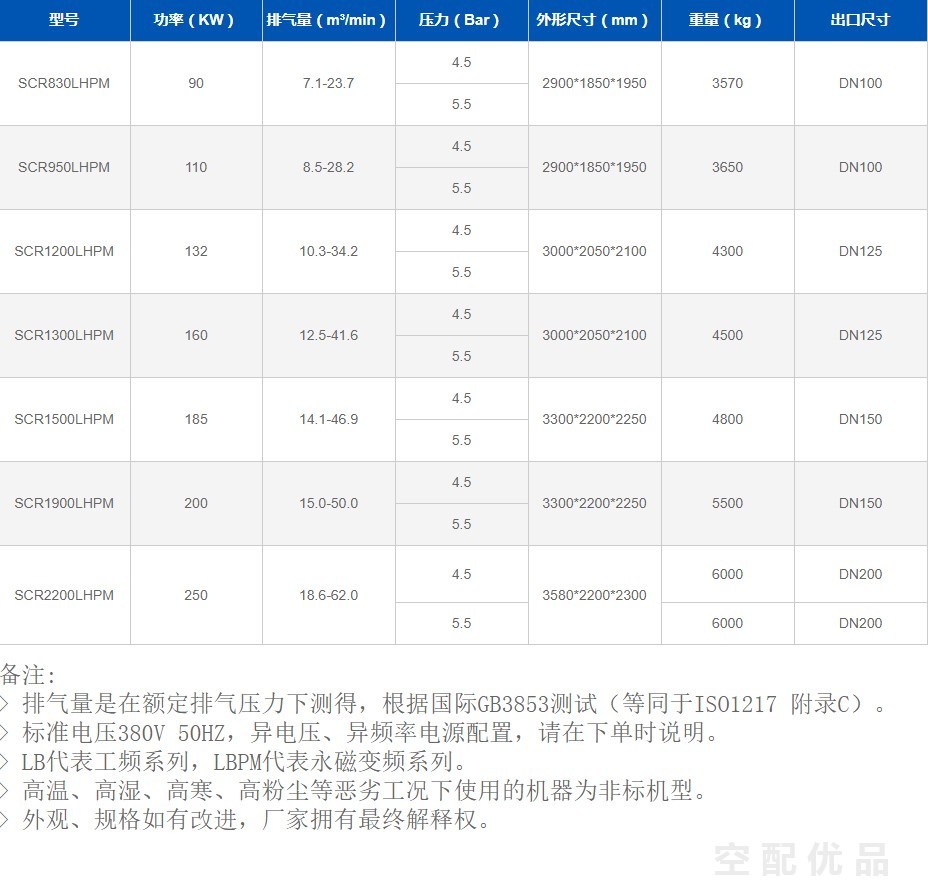The image size is (928, 894).
Task: Click the 外形尺寸 (mm) column header
Action: (594, 20)
